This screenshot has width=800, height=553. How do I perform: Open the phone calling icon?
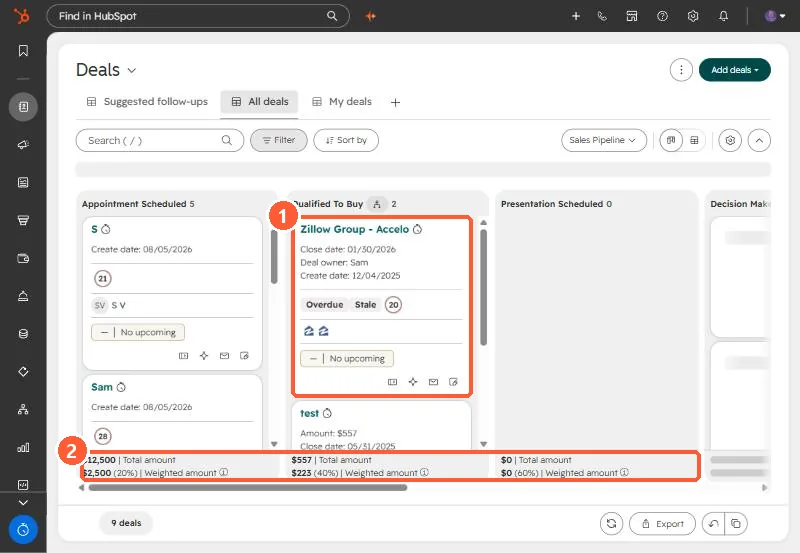[x=602, y=16]
